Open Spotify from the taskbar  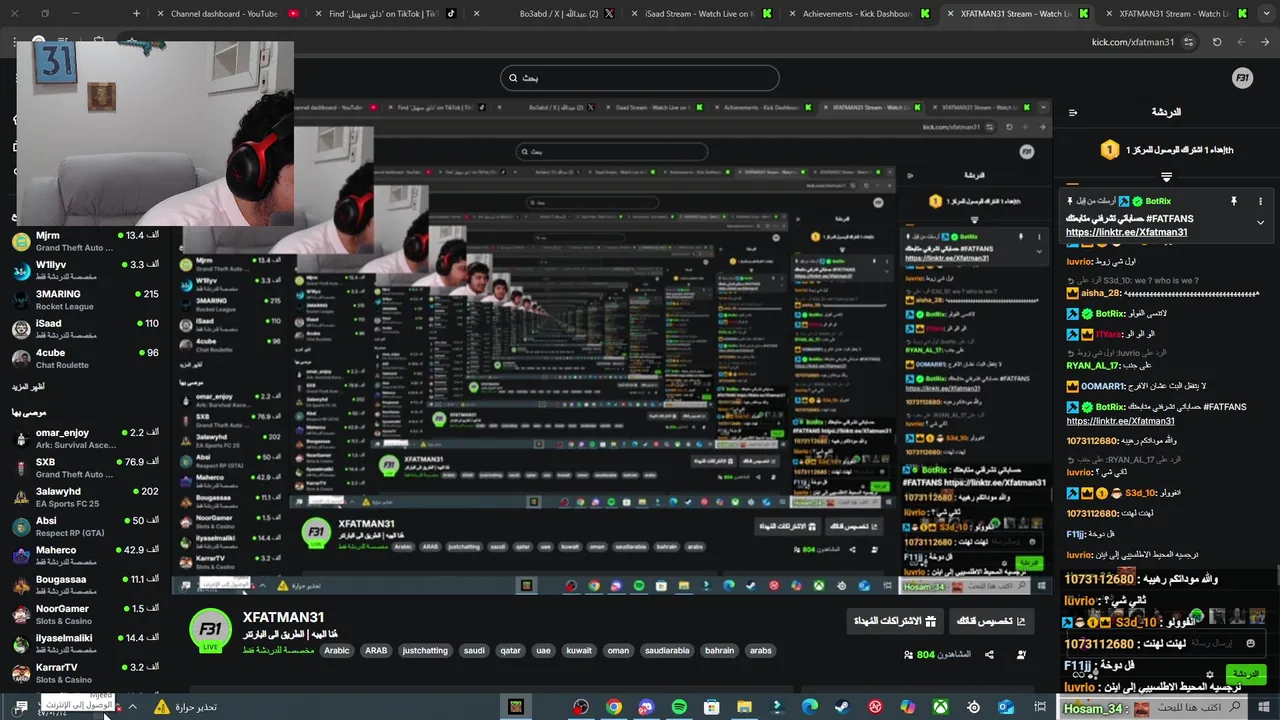(x=679, y=707)
